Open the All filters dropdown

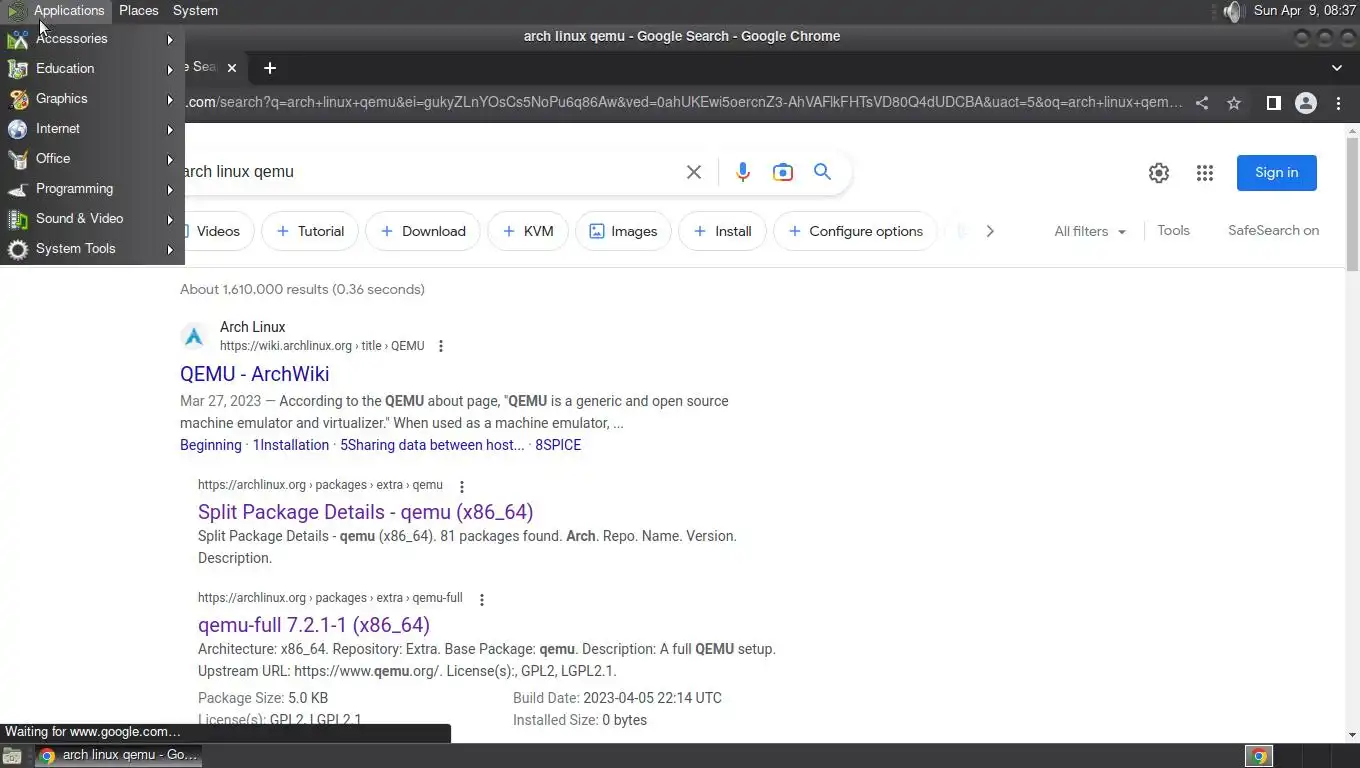[x=1090, y=231]
